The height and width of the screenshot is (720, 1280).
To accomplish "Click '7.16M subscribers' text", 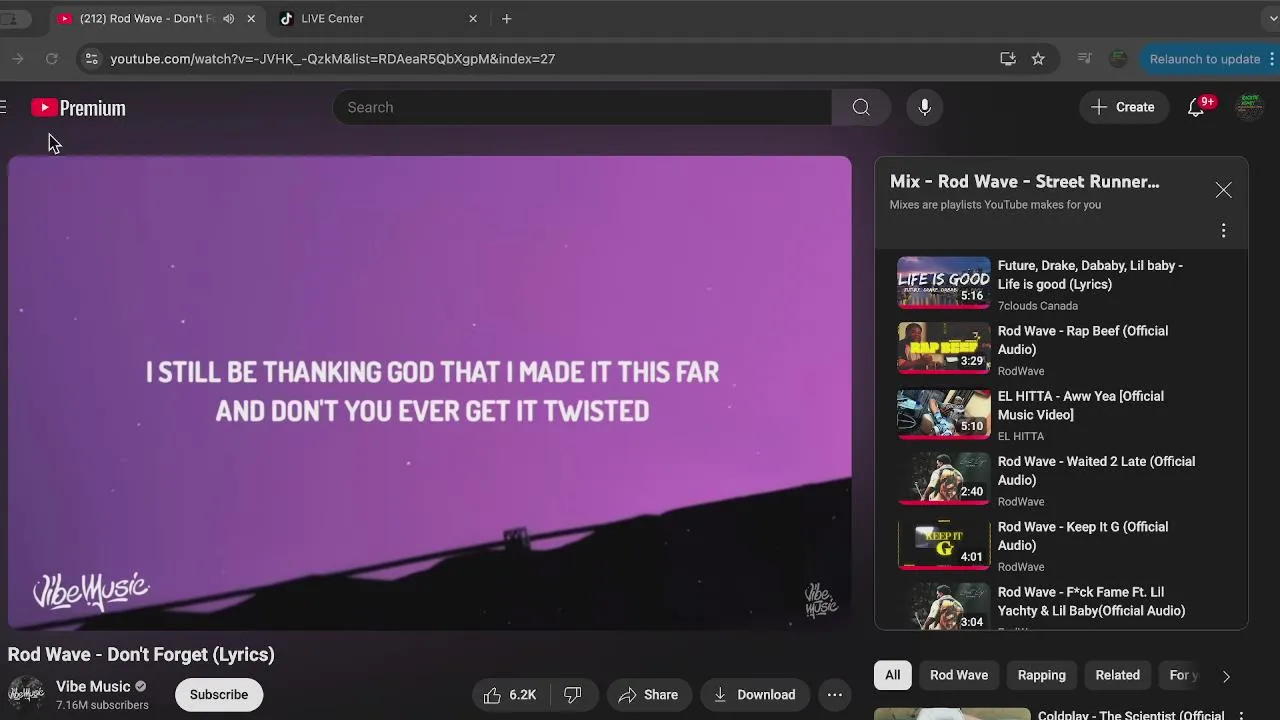I will point(102,705).
